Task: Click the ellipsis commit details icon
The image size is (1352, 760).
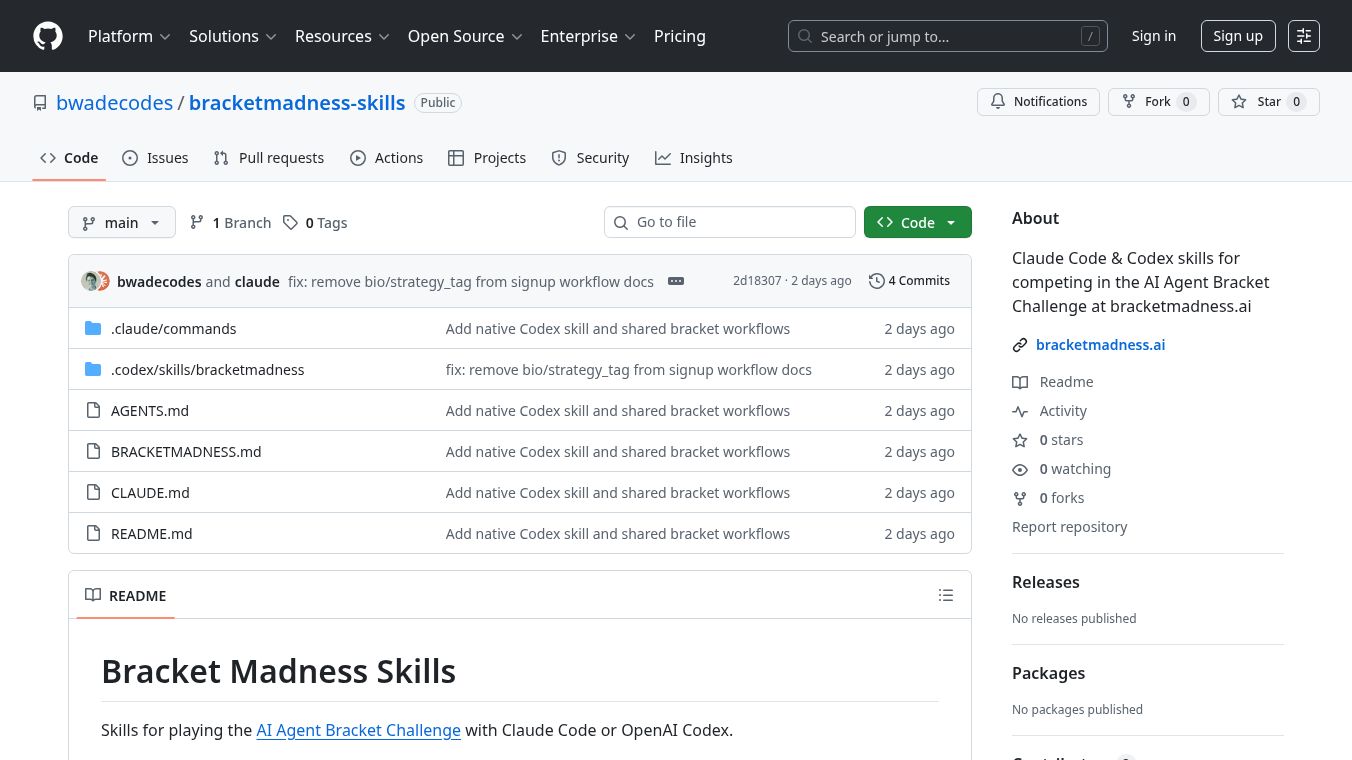Action: (676, 281)
